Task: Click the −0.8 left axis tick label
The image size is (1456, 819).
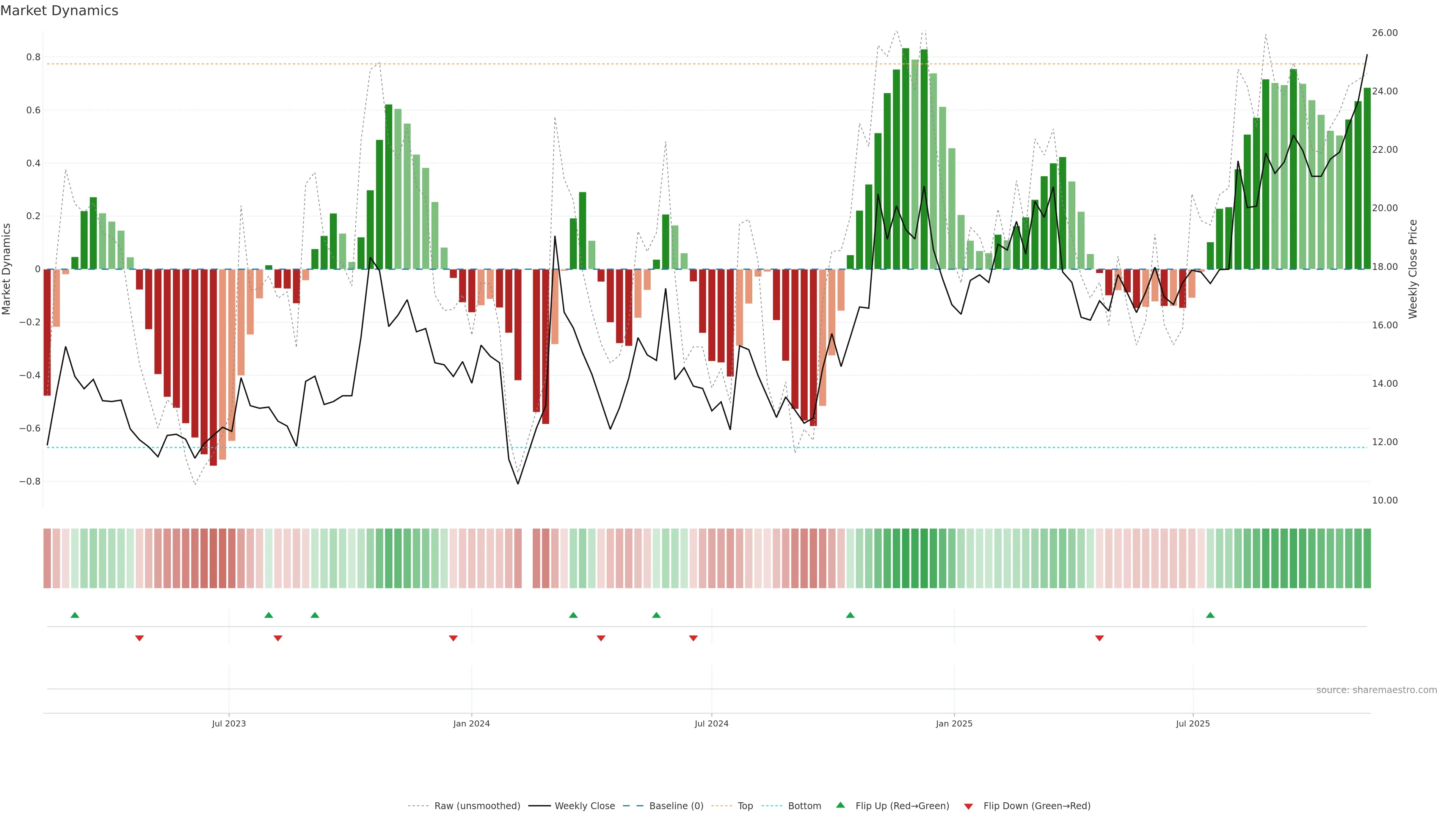Action: click(30, 482)
